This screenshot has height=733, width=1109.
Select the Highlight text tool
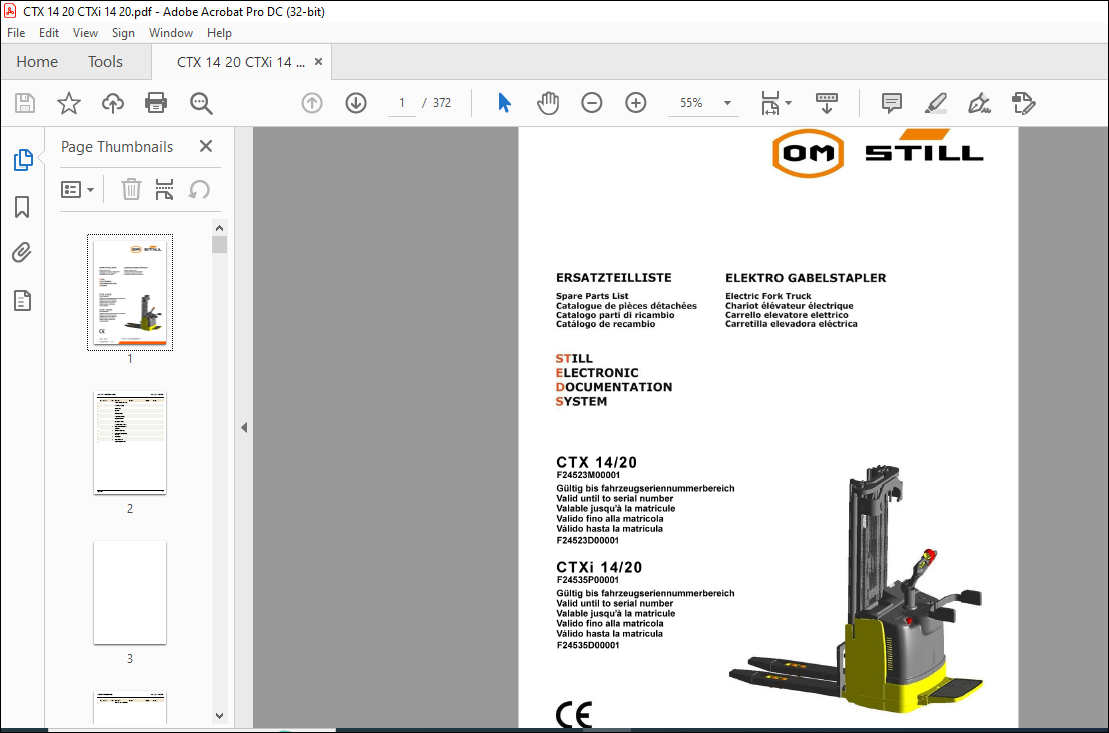click(936, 103)
